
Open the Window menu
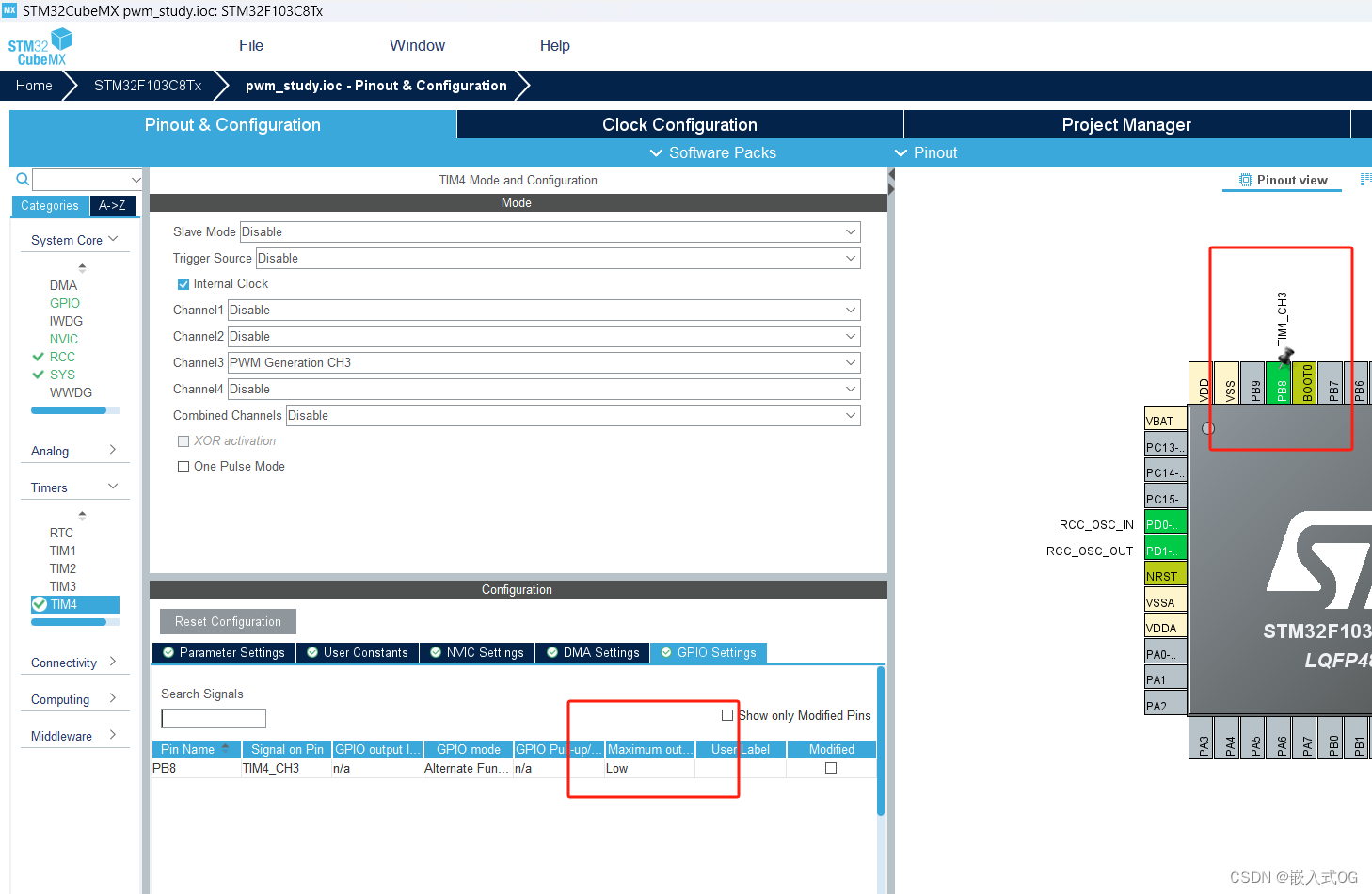click(x=417, y=45)
